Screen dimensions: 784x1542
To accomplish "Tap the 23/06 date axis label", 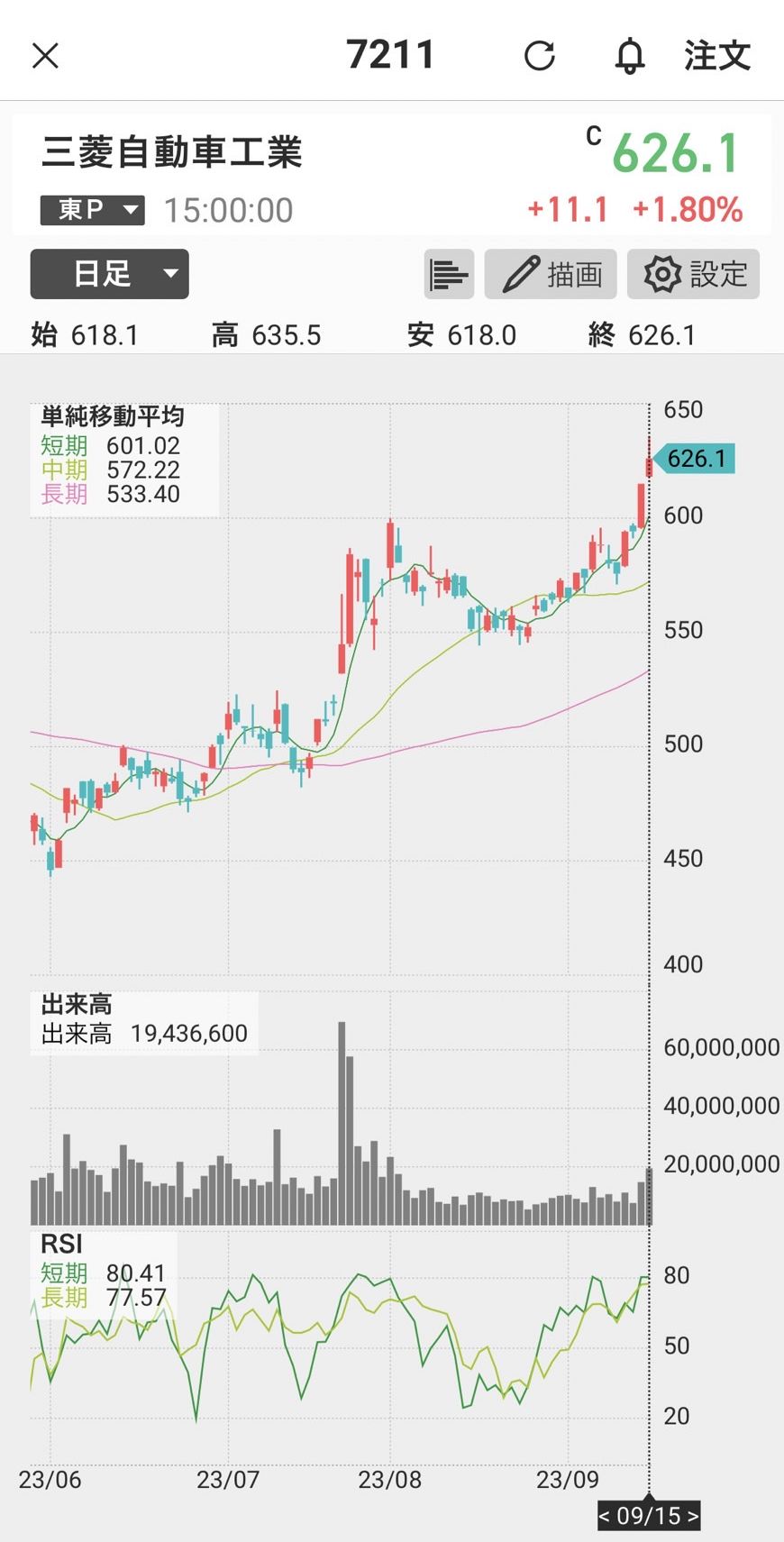I will tap(50, 1480).
